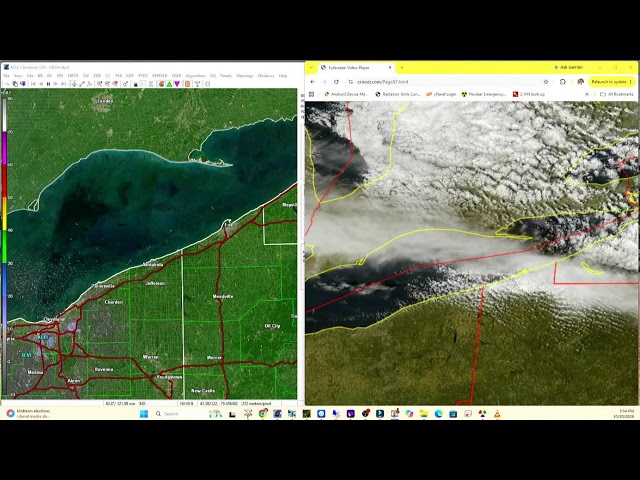Expand bookmarks overflow chevron
This screenshot has width=640, height=480.
coord(587,94)
